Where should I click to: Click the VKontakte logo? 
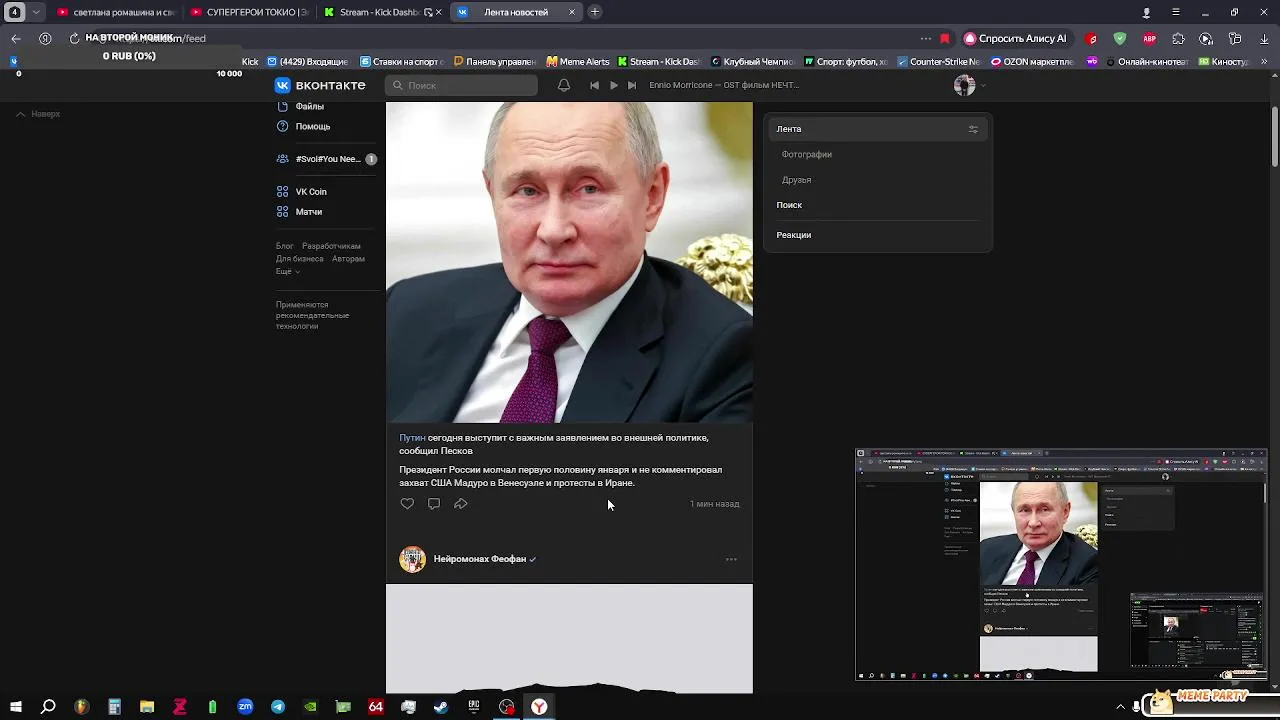coord(320,85)
